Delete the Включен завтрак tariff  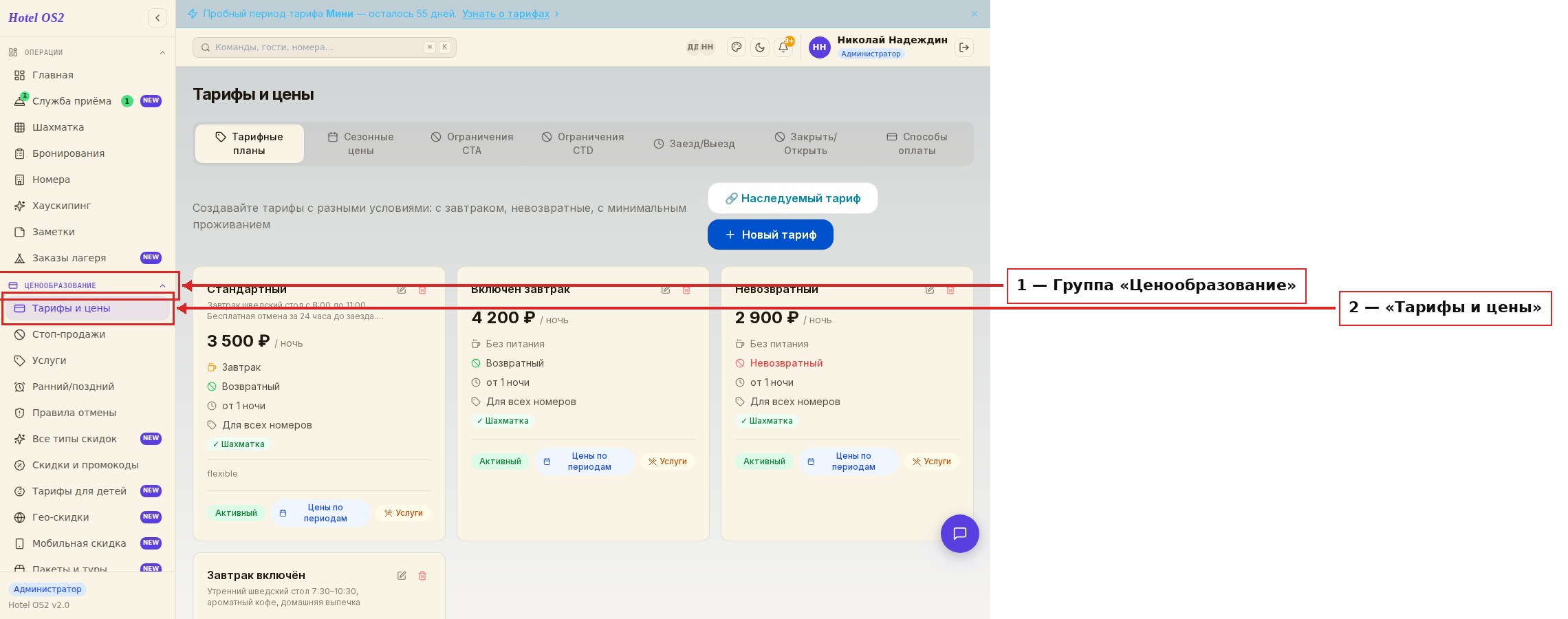(686, 290)
